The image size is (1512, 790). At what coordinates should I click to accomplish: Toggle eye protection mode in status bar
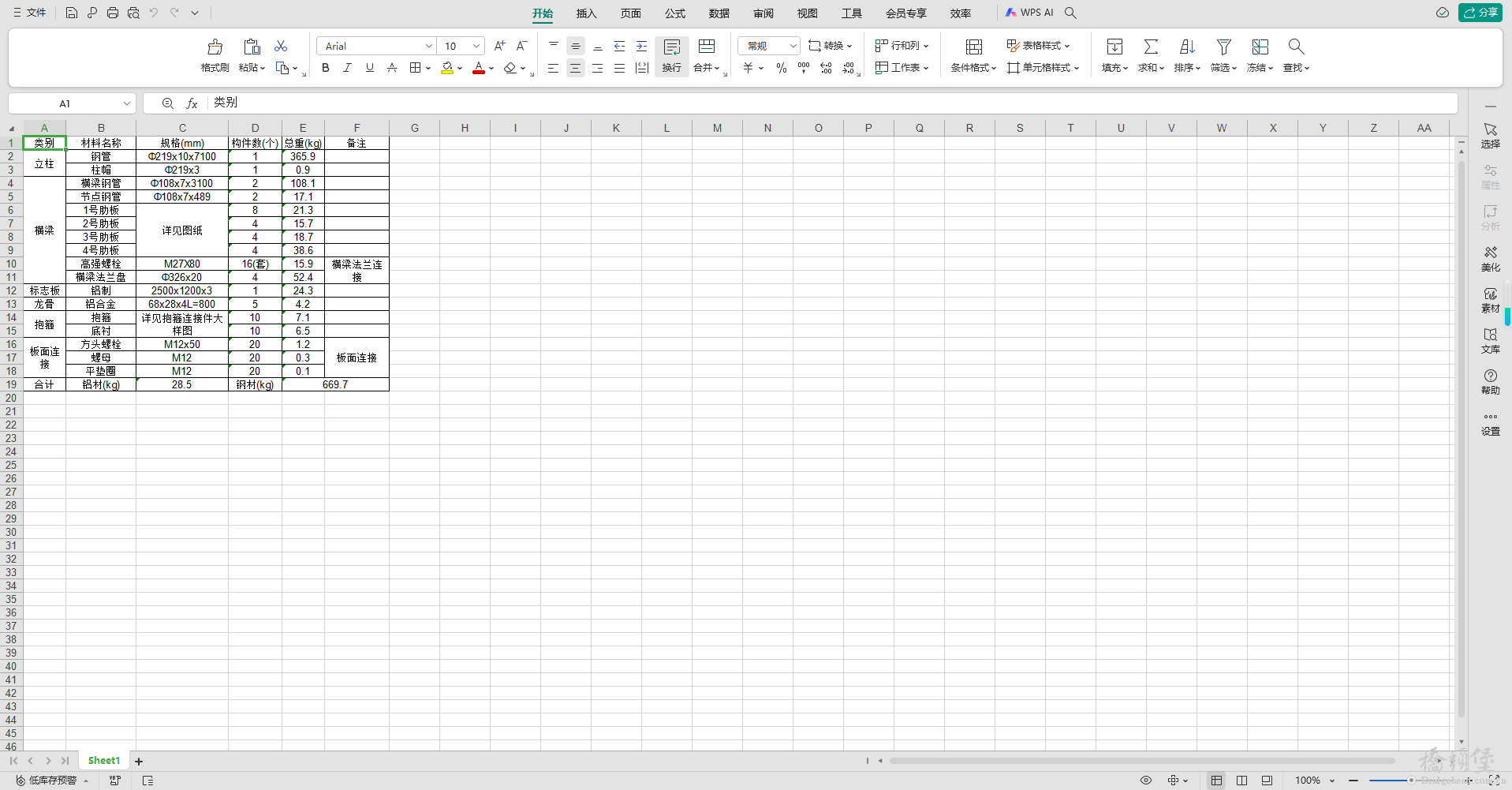(1145, 780)
